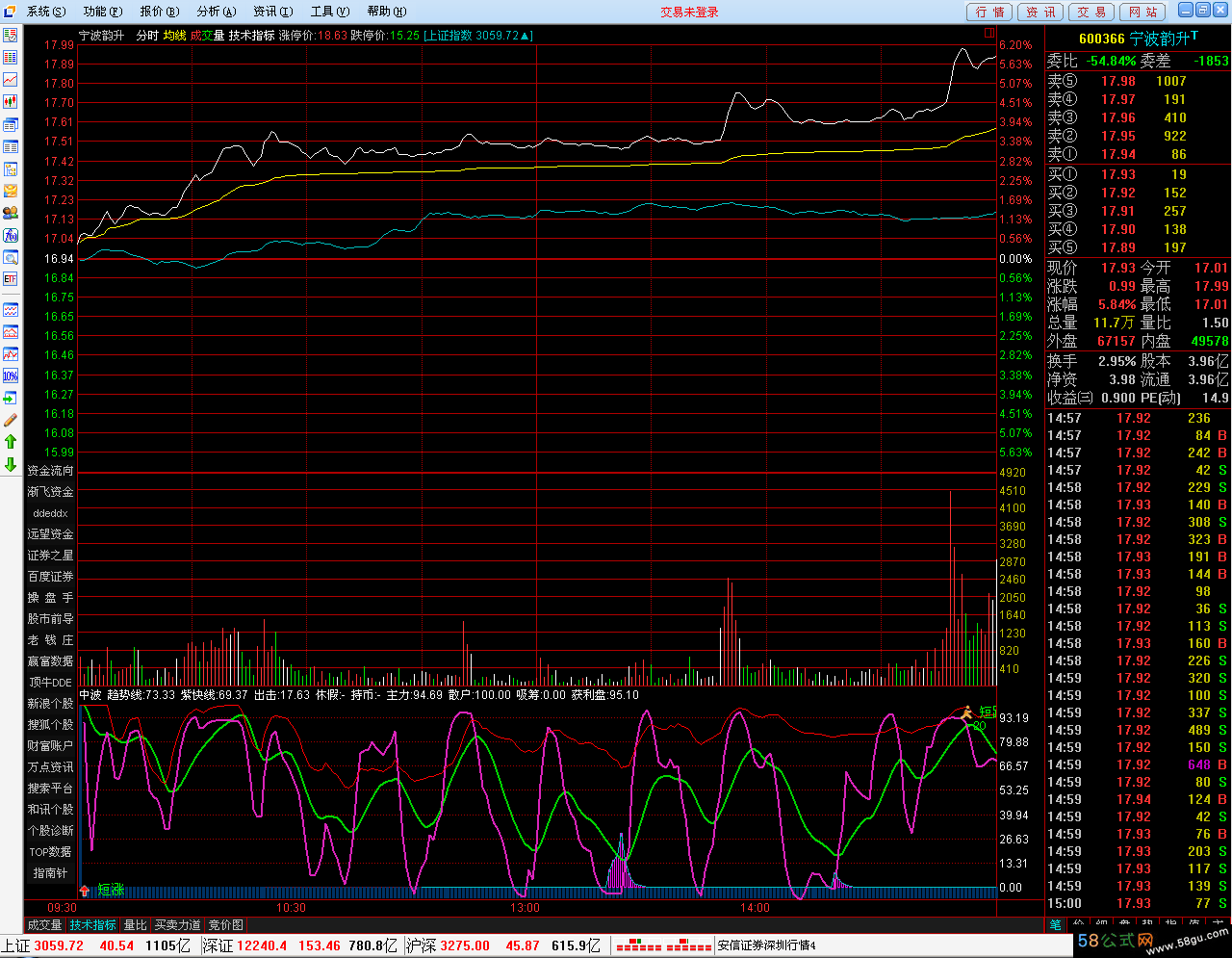The height and width of the screenshot is (958, 1232).
Task: Open the envelope message icon
Action: click(x=11, y=191)
